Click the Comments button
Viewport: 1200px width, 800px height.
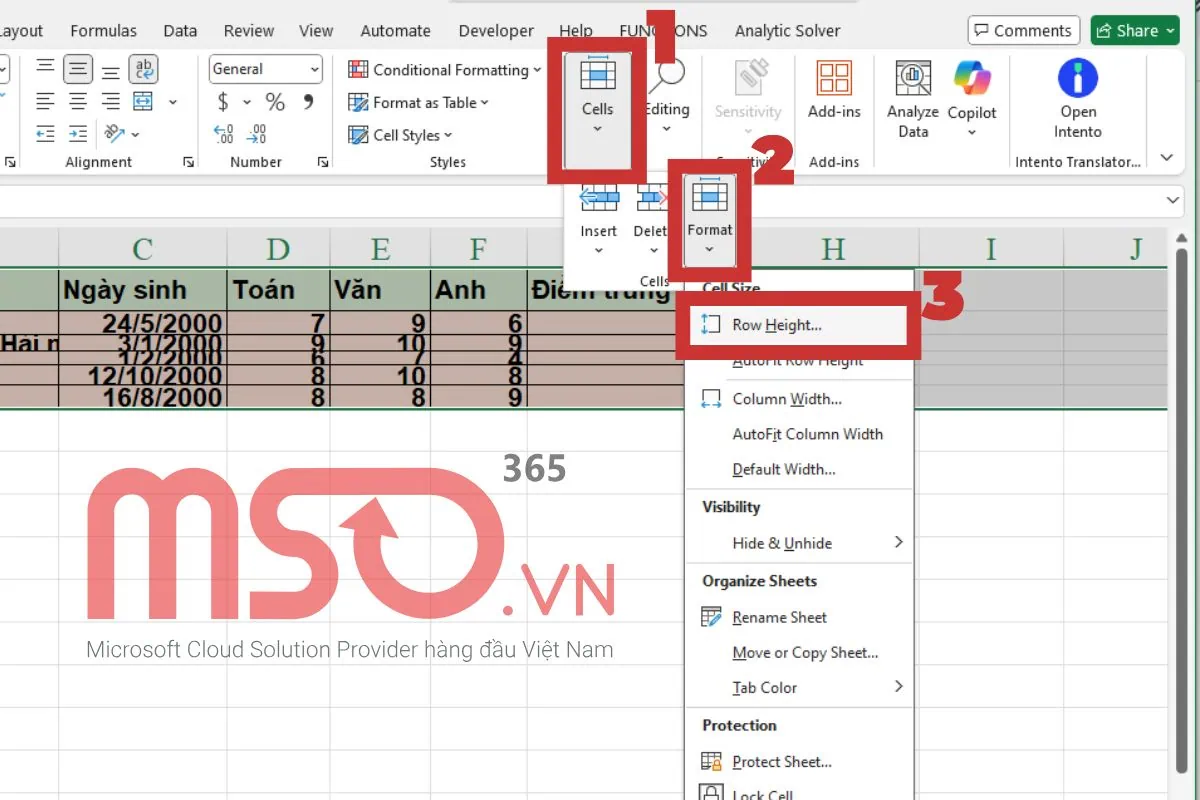click(1023, 31)
